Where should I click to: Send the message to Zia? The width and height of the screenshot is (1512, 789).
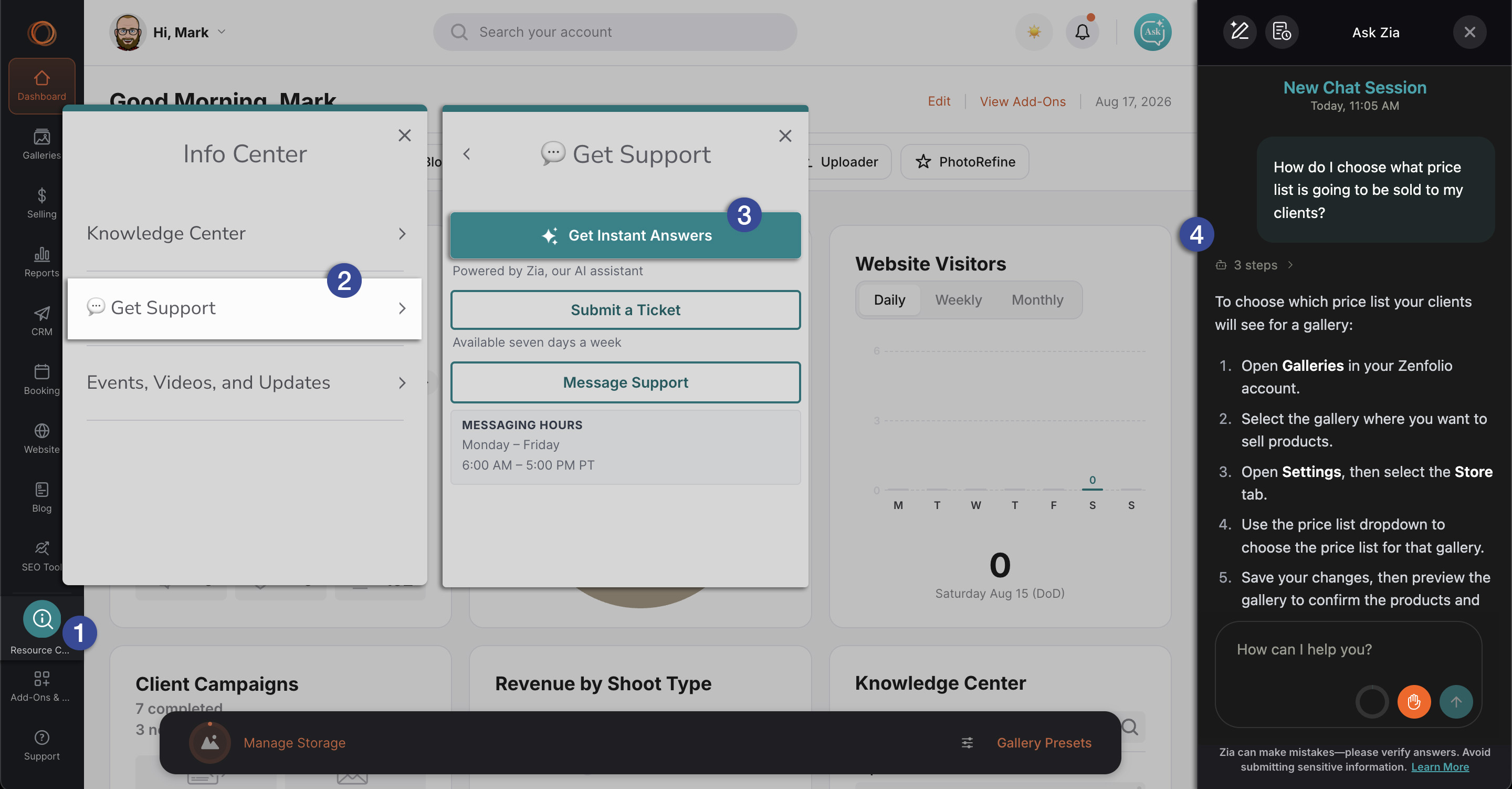pyautogui.click(x=1456, y=701)
